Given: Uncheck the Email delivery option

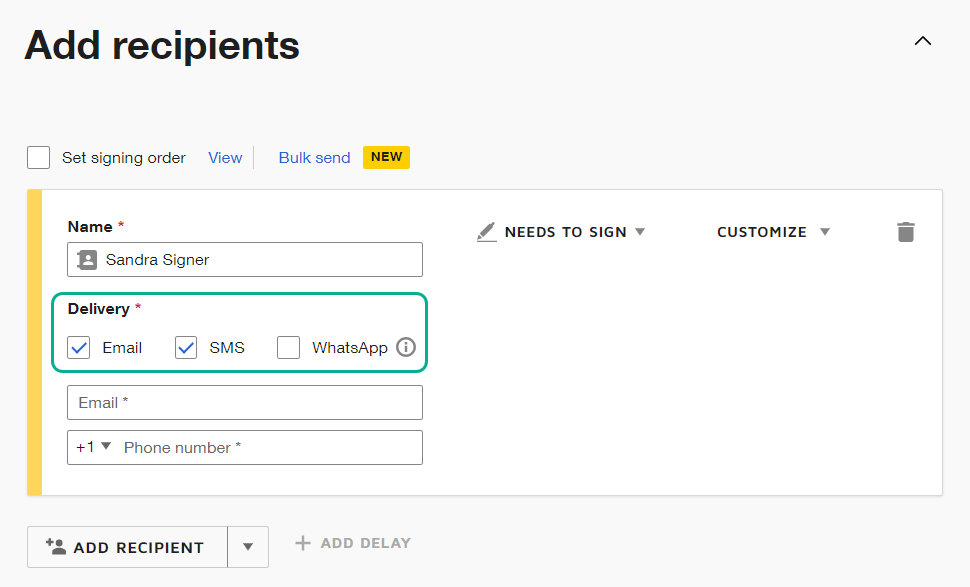Looking at the screenshot, I should 78,347.
